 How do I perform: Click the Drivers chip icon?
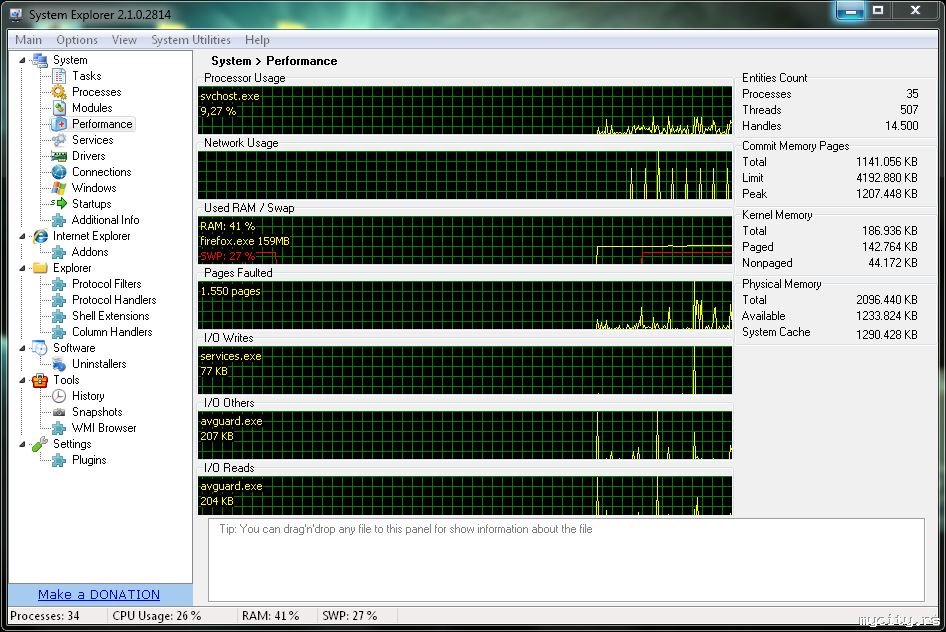tap(59, 156)
